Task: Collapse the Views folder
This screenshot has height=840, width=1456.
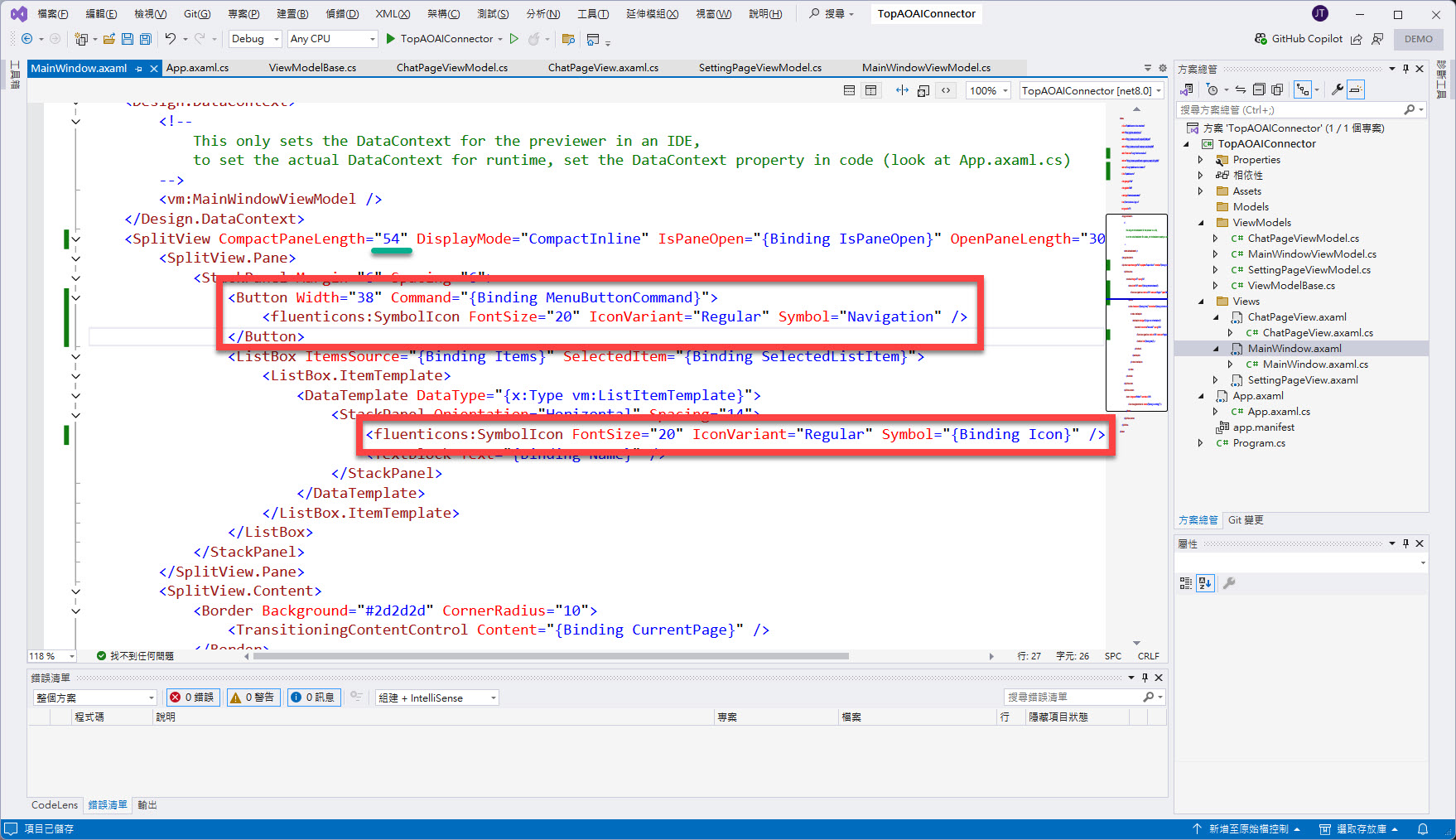Action: coord(1201,302)
